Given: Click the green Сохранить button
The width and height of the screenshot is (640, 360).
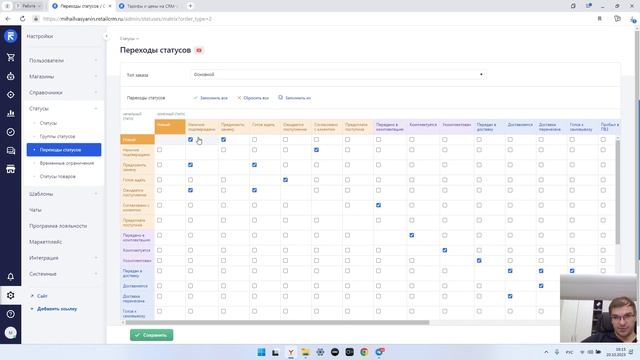Looking at the screenshot, I should click(151, 335).
